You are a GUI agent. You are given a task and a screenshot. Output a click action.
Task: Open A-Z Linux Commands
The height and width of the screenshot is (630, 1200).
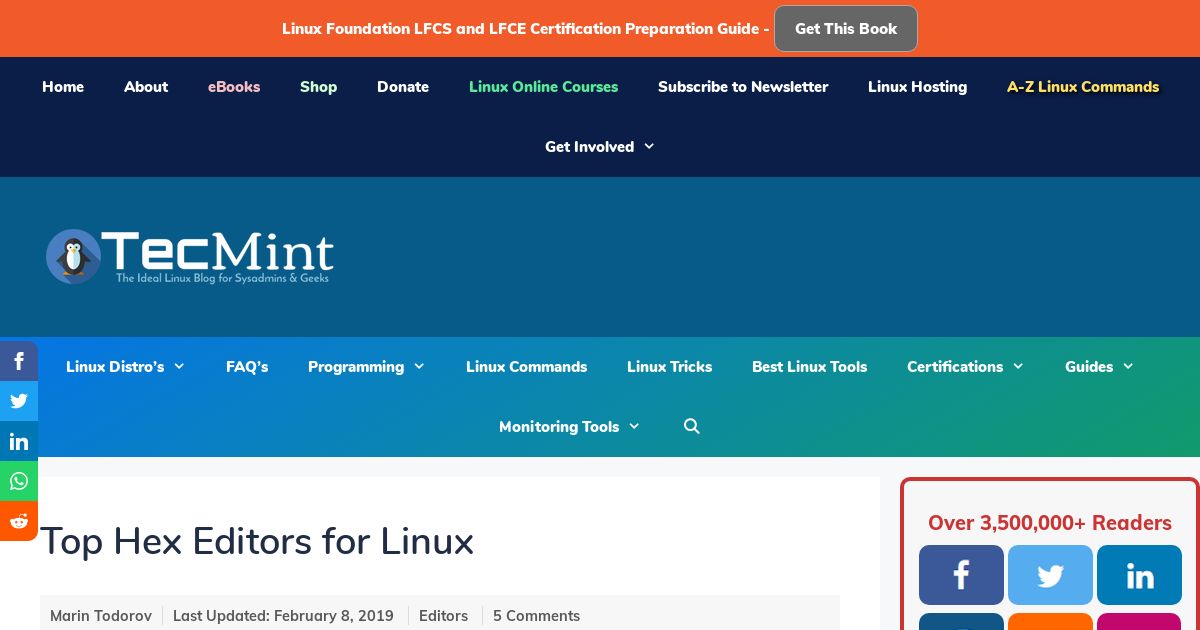coord(1083,87)
